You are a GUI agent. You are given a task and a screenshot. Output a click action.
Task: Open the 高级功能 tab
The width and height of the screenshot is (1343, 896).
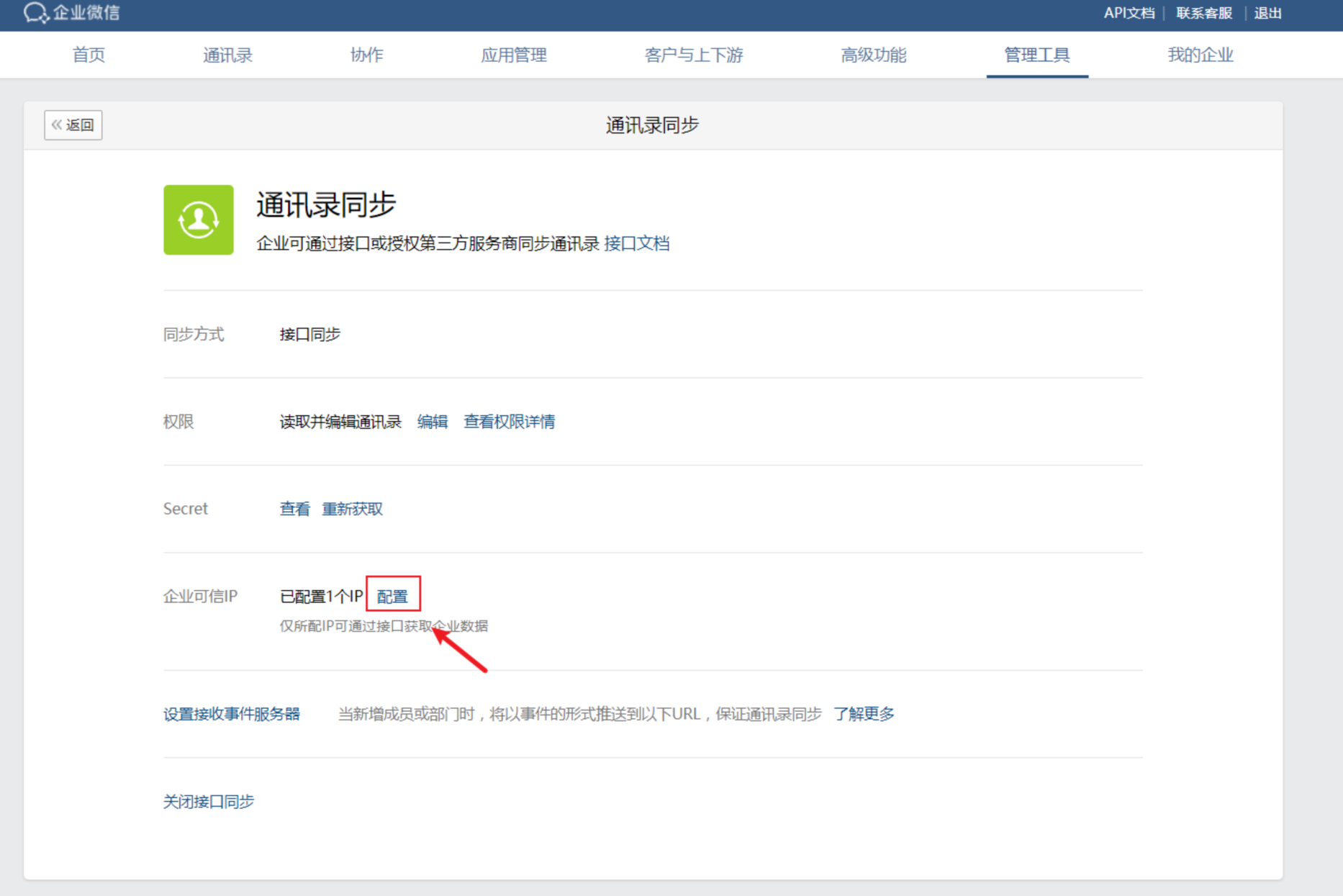pos(873,55)
